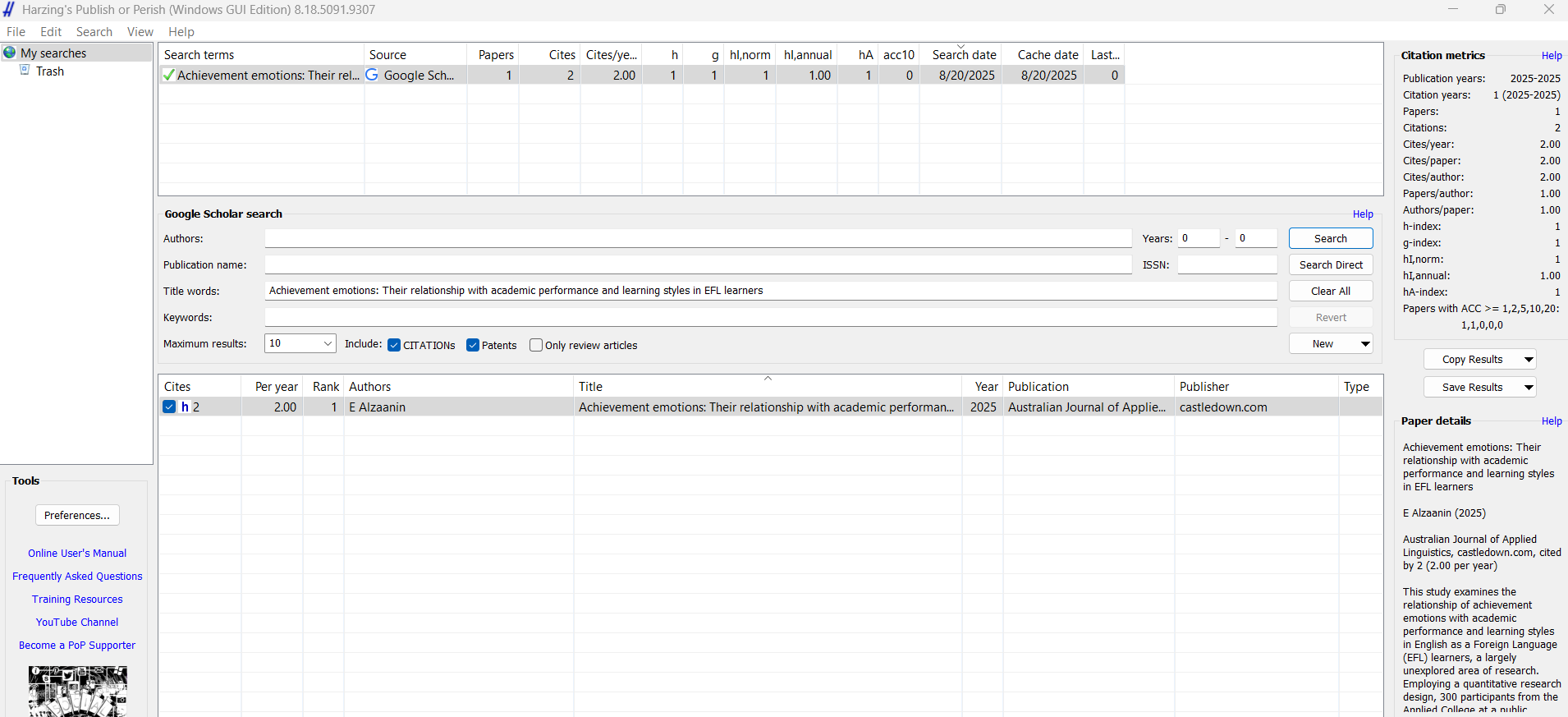The width and height of the screenshot is (1568, 717).
Task: Click the ISSN input field
Action: [1227, 264]
